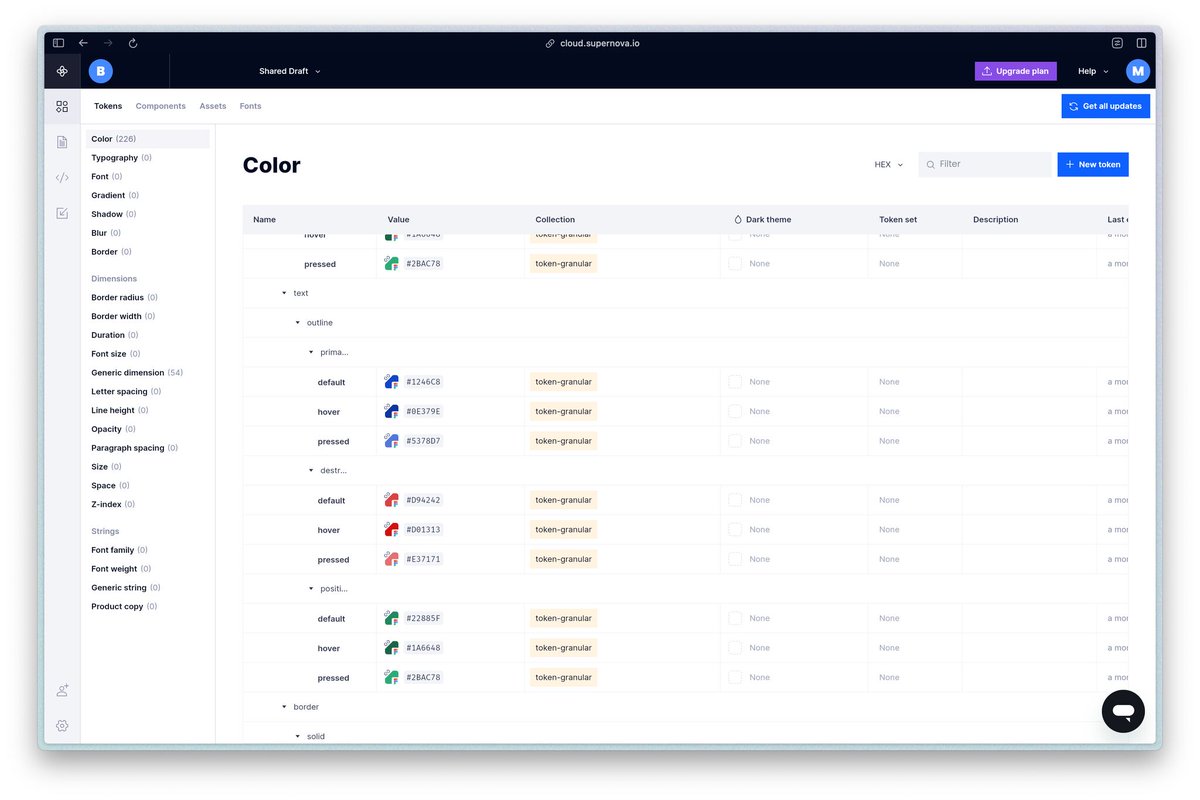Click the #1246C8 blue color swatch

pyautogui.click(x=392, y=381)
